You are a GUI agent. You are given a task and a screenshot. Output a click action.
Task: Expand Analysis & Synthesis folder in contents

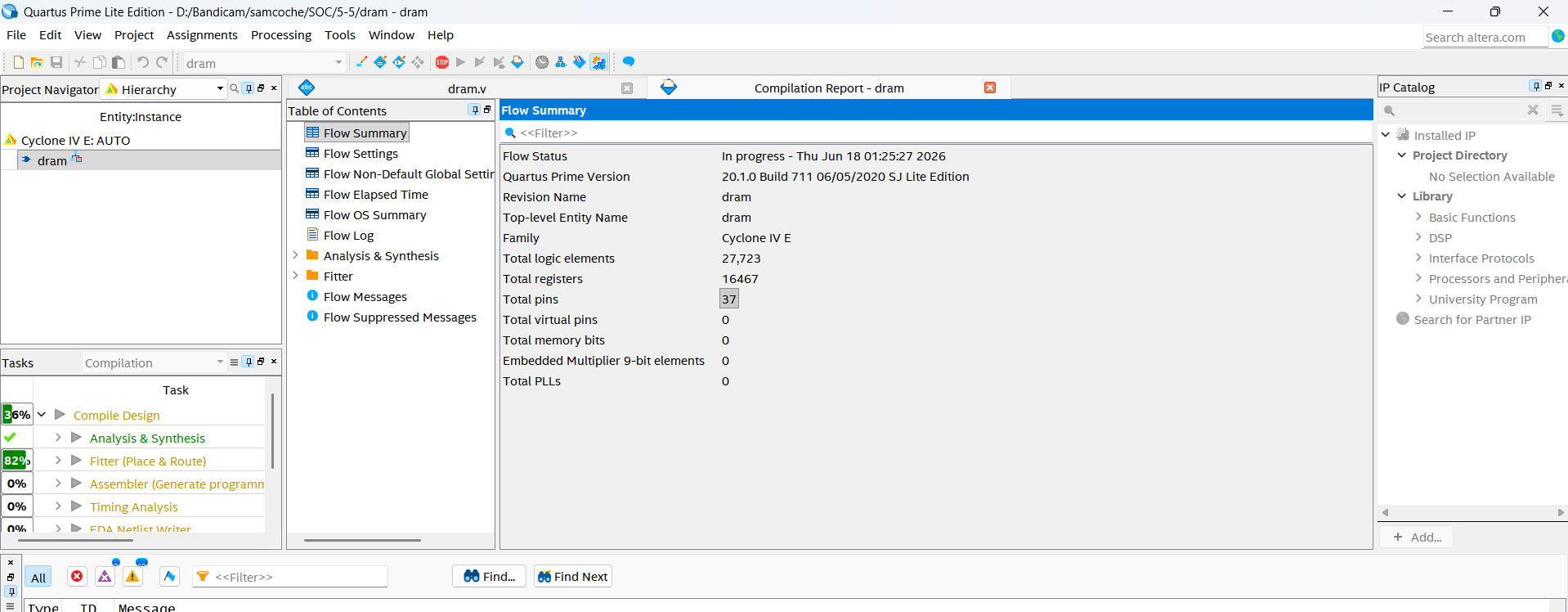(295, 255)
